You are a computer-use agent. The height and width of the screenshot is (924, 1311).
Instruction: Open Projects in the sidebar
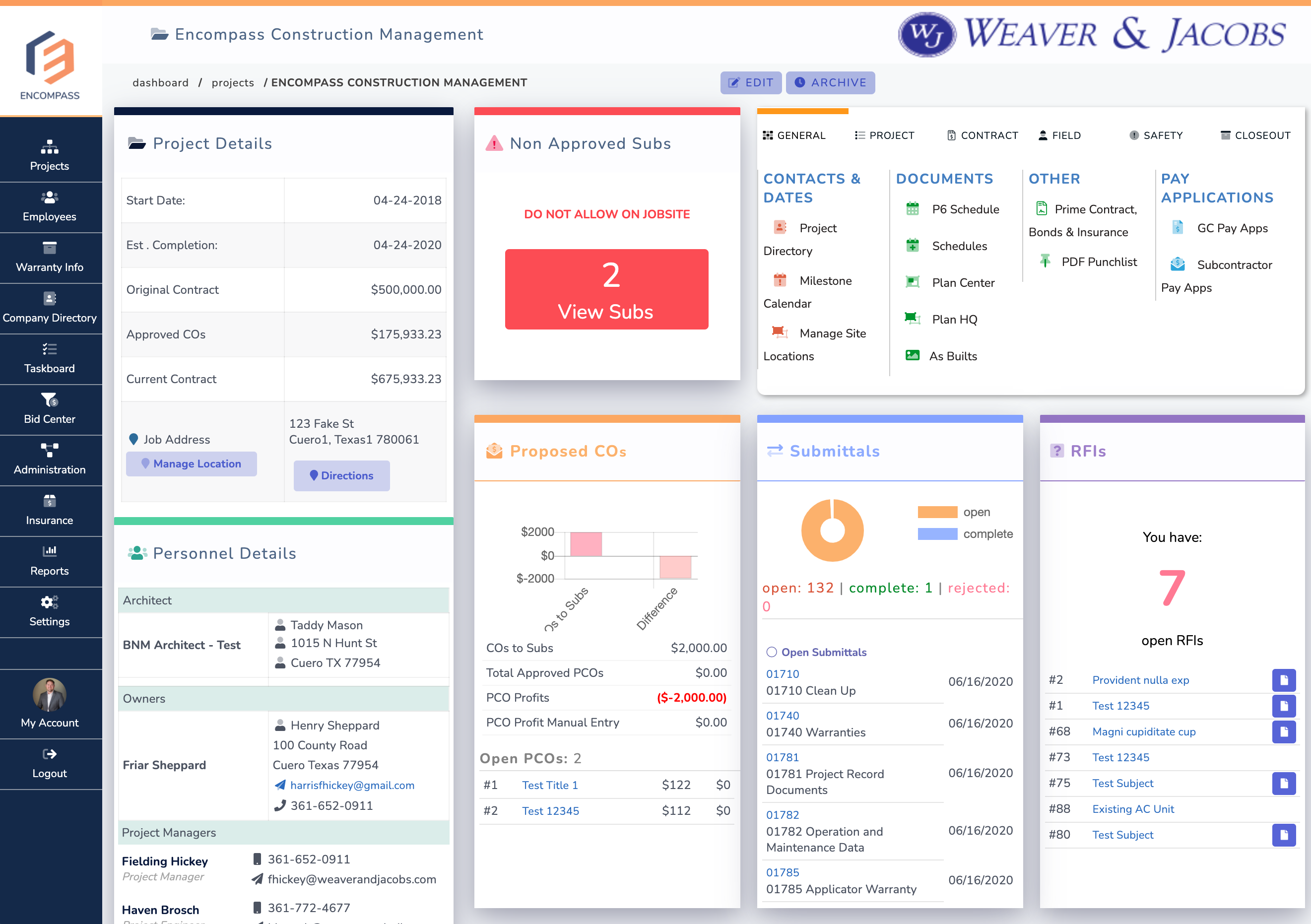50,156
